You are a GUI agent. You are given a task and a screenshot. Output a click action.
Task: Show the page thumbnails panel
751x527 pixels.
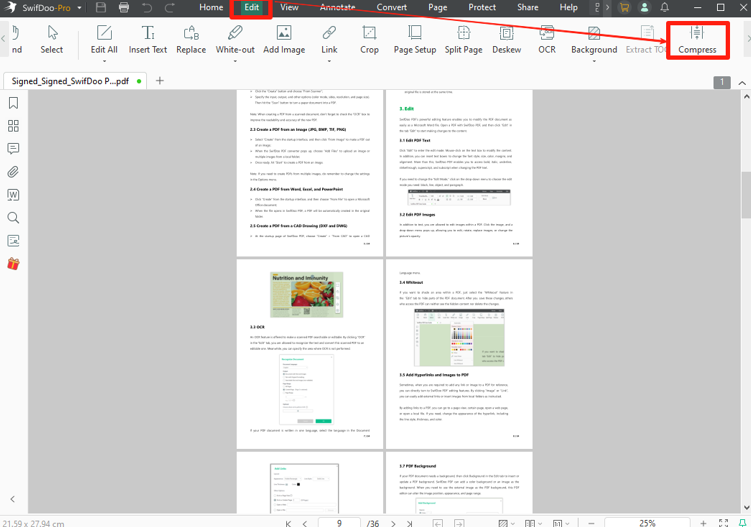tap(13, 126)
